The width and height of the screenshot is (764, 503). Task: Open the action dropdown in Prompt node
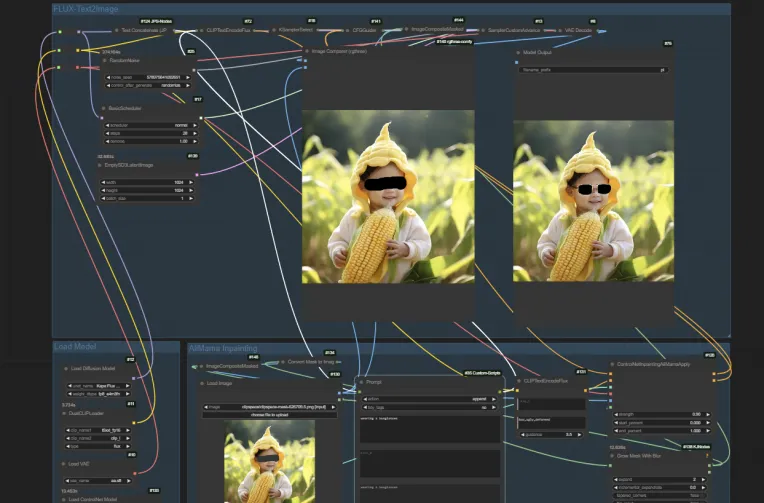click(430, 399)
